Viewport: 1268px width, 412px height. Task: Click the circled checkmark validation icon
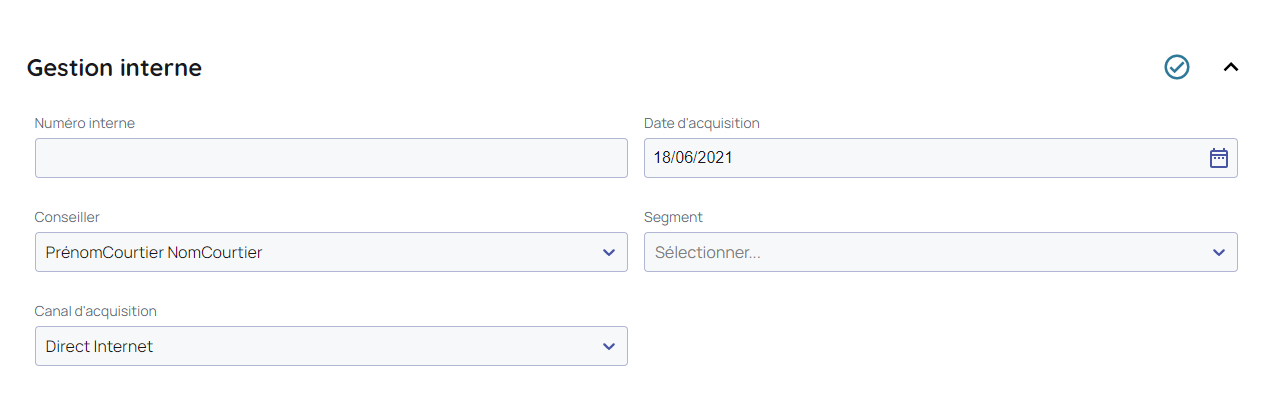1177,67
